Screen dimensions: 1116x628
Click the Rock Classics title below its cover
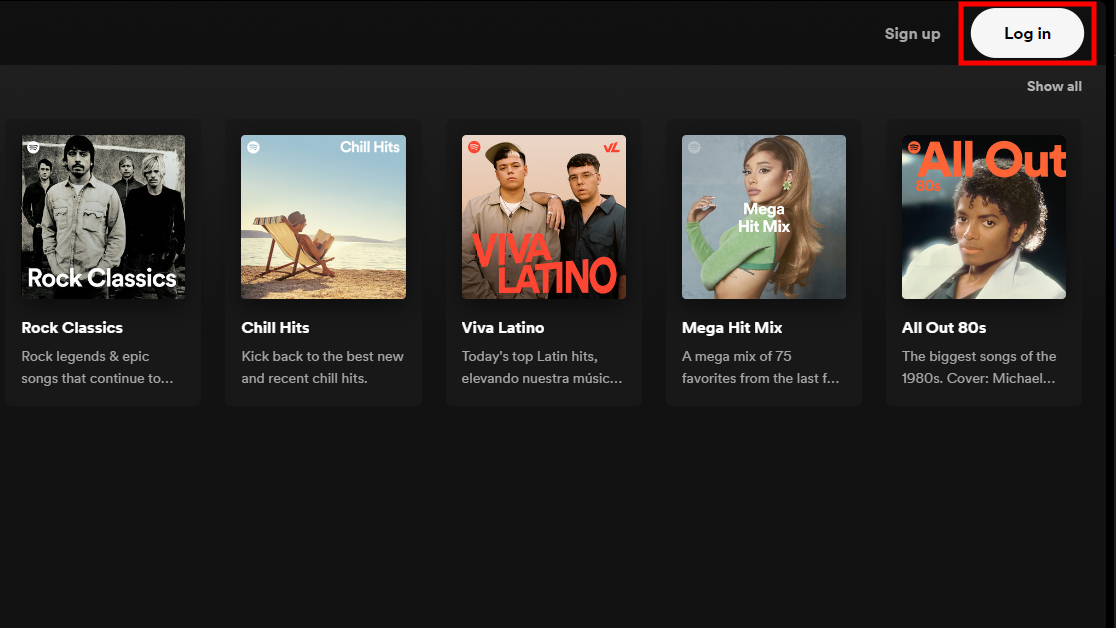(72, 328)
